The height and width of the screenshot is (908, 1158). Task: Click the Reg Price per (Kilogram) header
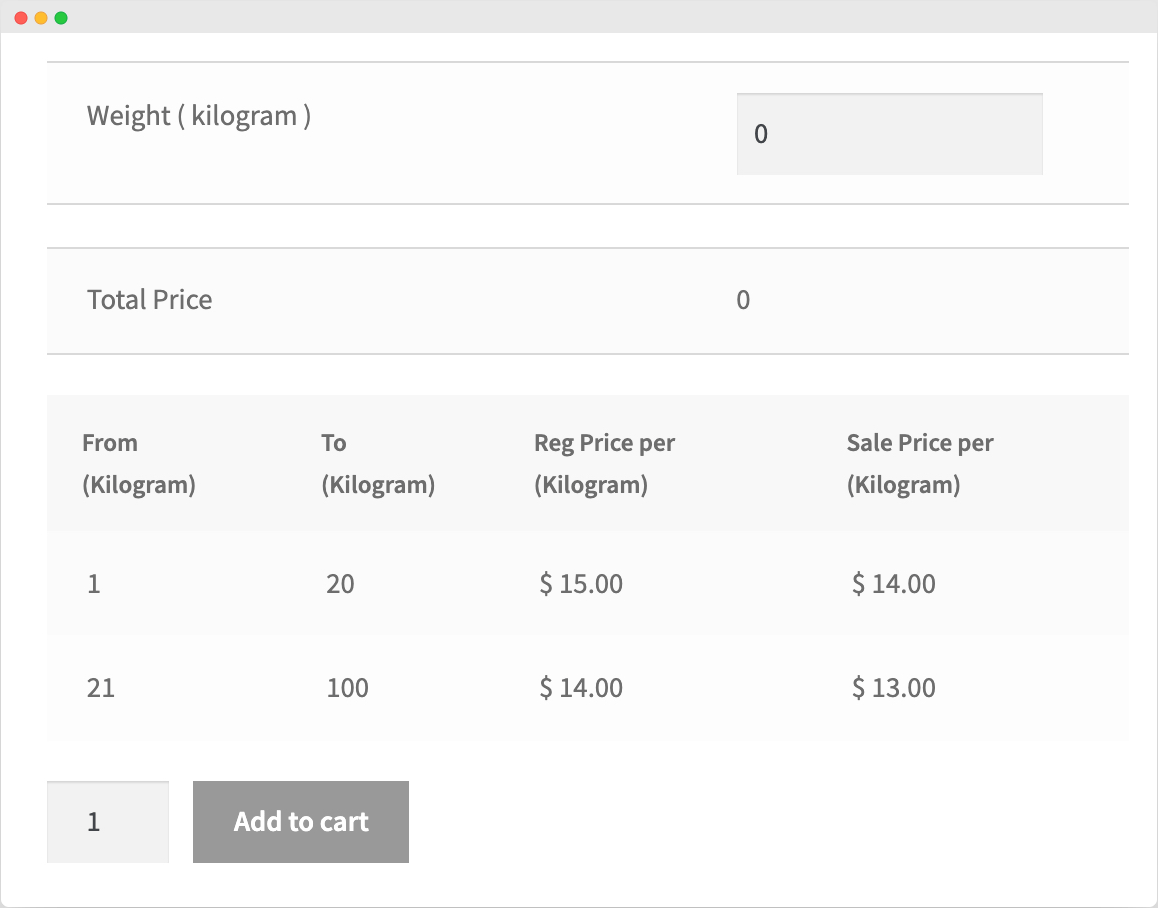point(604,463)
